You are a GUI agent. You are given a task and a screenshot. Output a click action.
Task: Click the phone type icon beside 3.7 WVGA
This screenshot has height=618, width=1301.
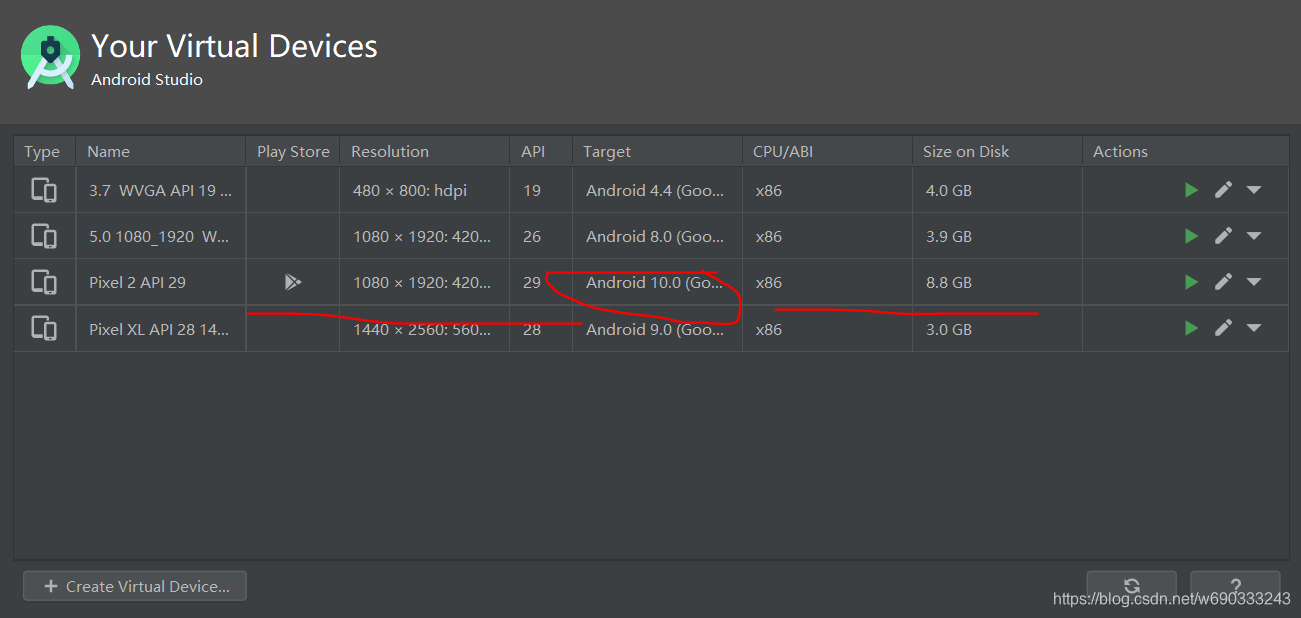point(44,189)
